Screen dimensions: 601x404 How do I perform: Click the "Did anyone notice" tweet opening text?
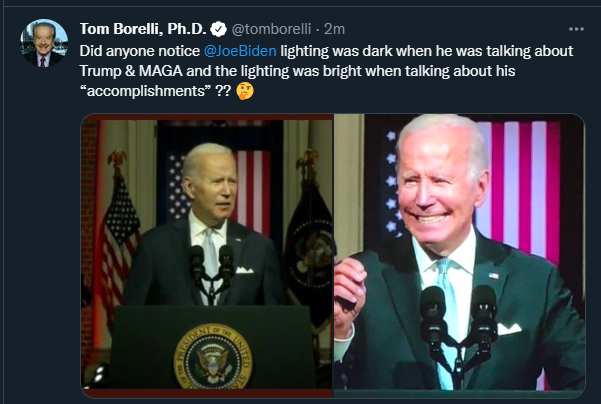140,51
